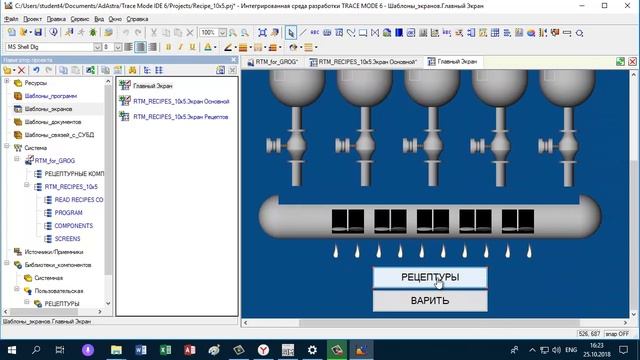The height and width of the screenshot is (360, 640).
Task: Toggle Bold text formatting
Action: [168, 47]
